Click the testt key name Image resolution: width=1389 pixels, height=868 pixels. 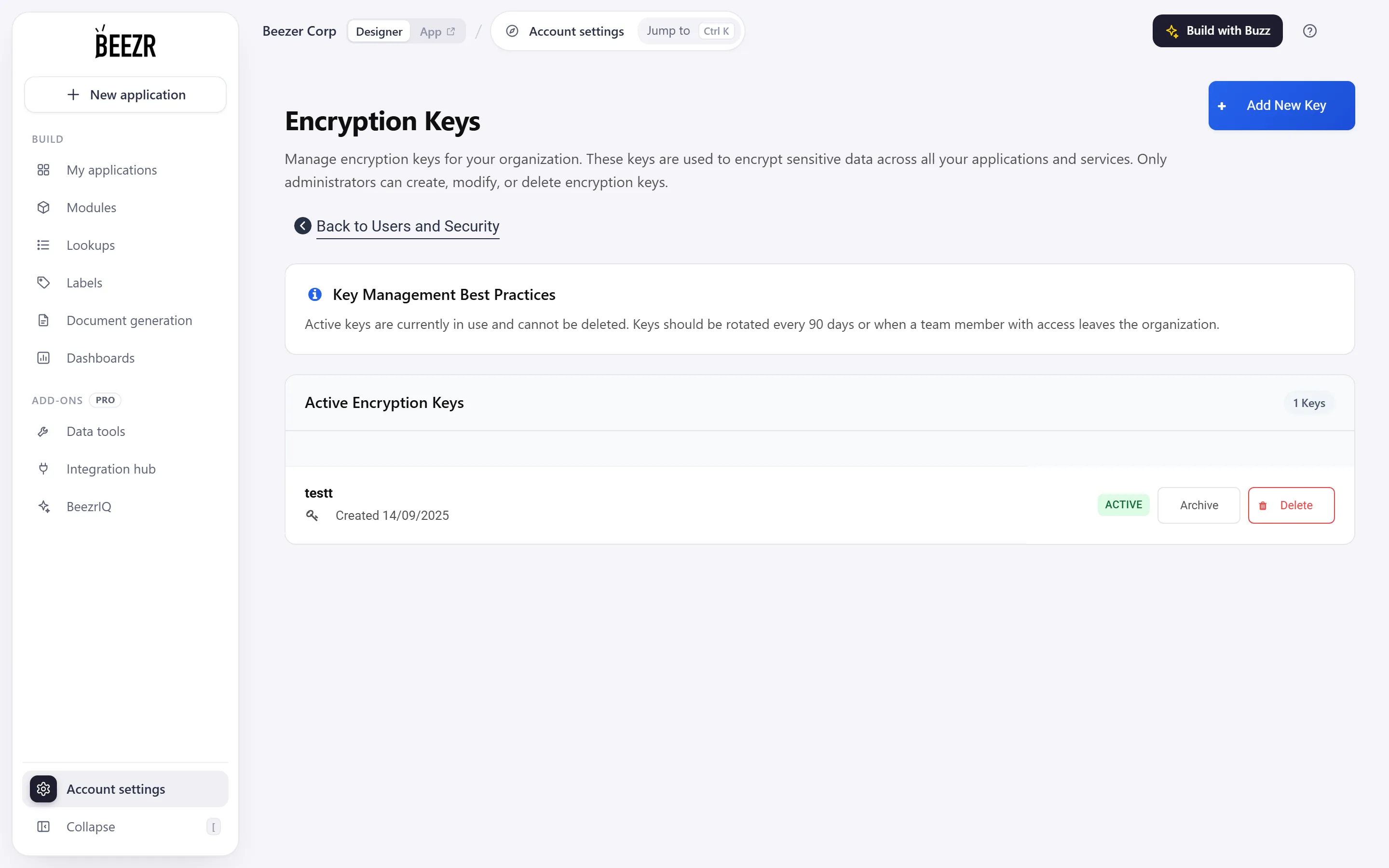coord(318,493)
